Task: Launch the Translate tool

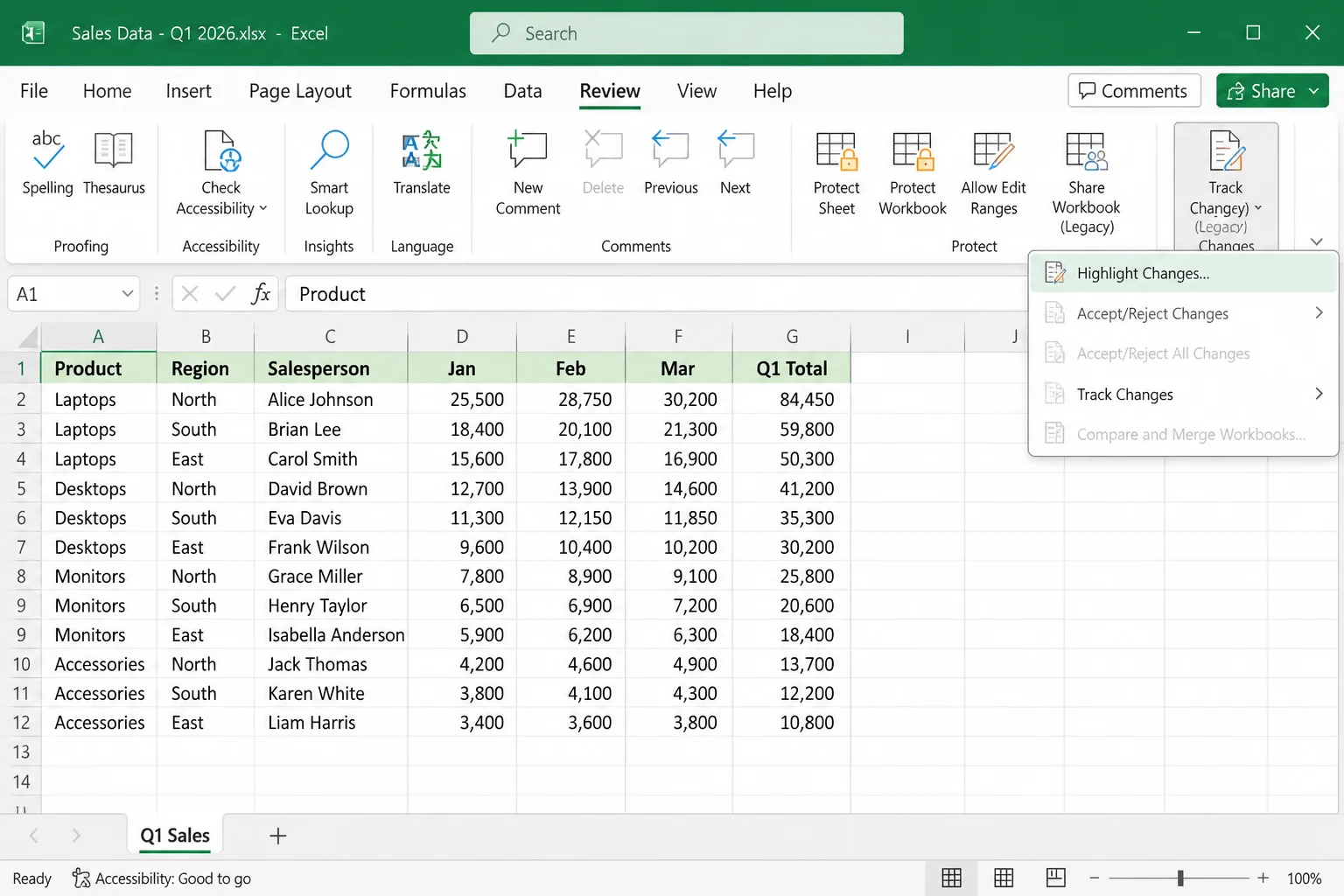Action: click(422, 163)
